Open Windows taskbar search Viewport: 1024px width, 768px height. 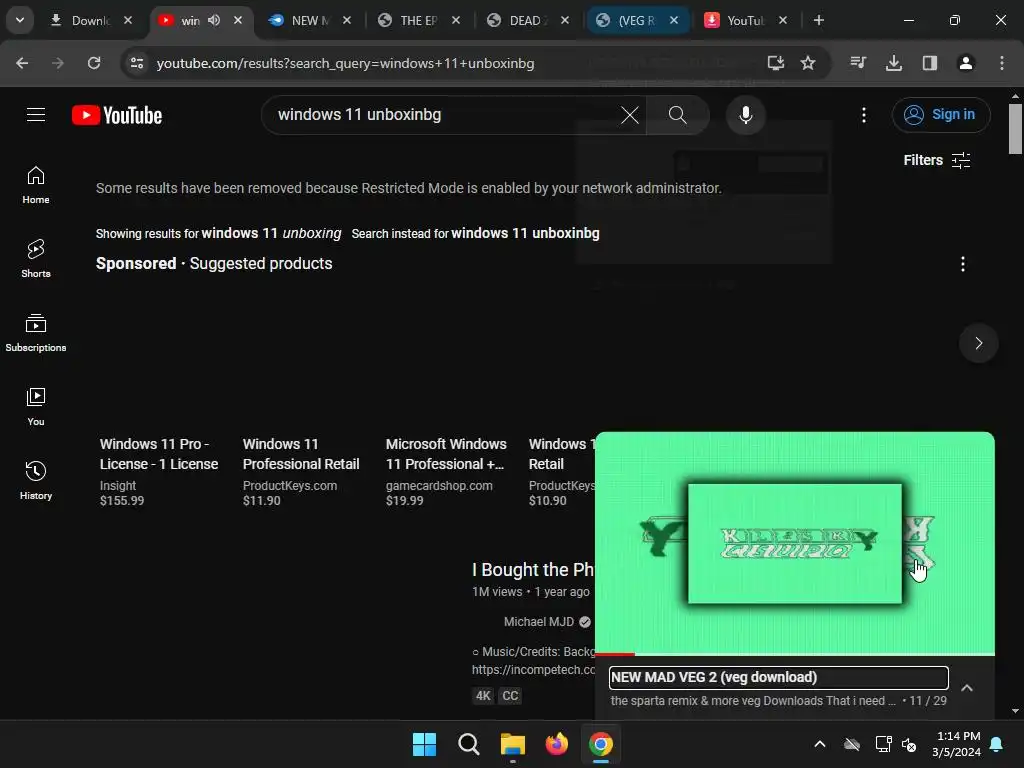[x=468, y=744]
